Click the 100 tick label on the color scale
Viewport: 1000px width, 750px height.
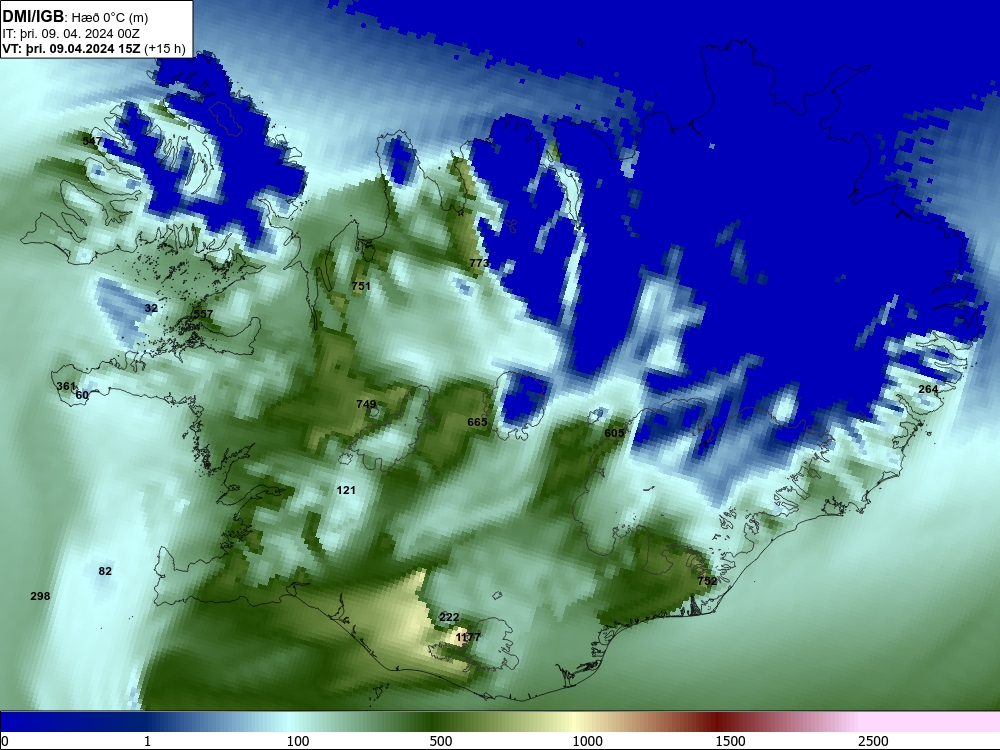click(298, 741)
